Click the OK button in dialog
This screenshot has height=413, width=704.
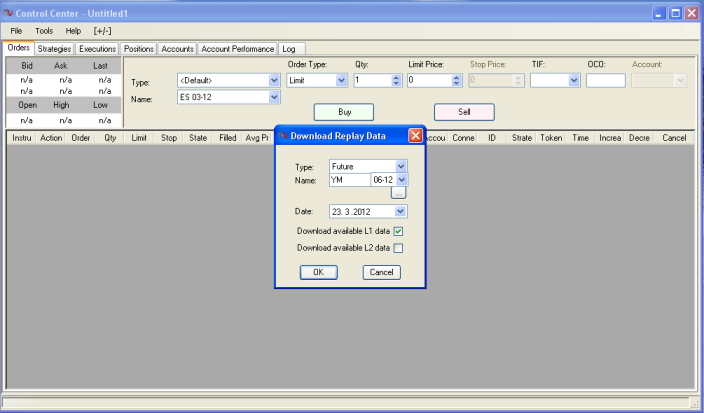[318, 272]
